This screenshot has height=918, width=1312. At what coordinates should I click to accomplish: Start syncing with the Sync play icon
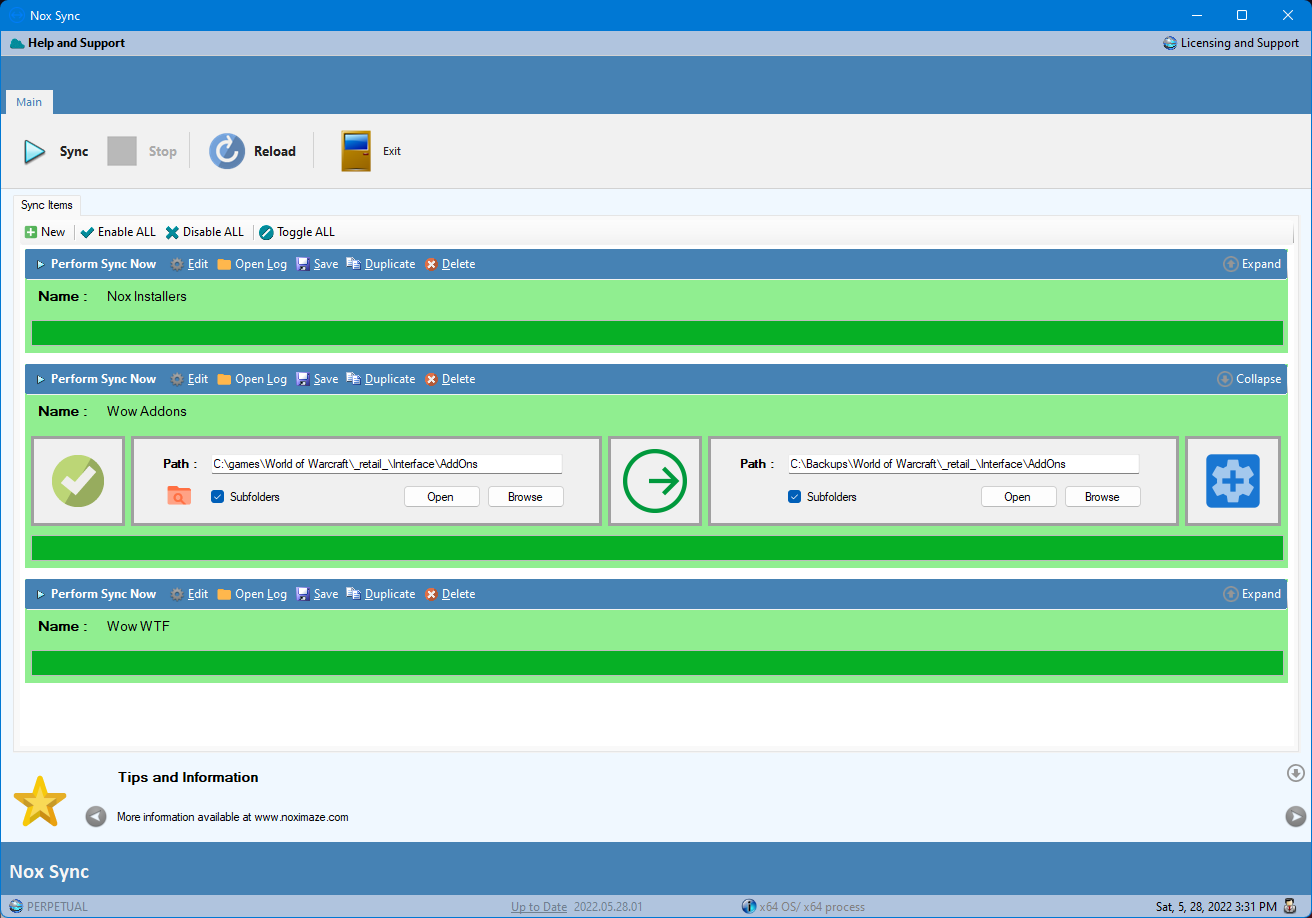point(35,152)
